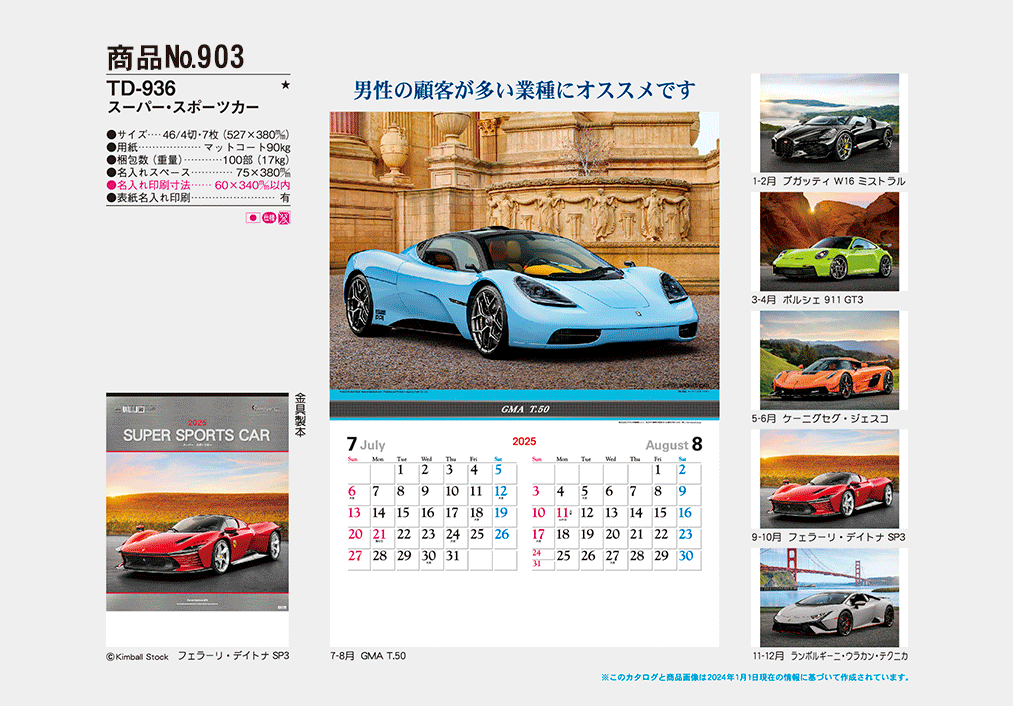Click the blue headline text above photo
Viewport: 1013px width, 706px height.
524,90
